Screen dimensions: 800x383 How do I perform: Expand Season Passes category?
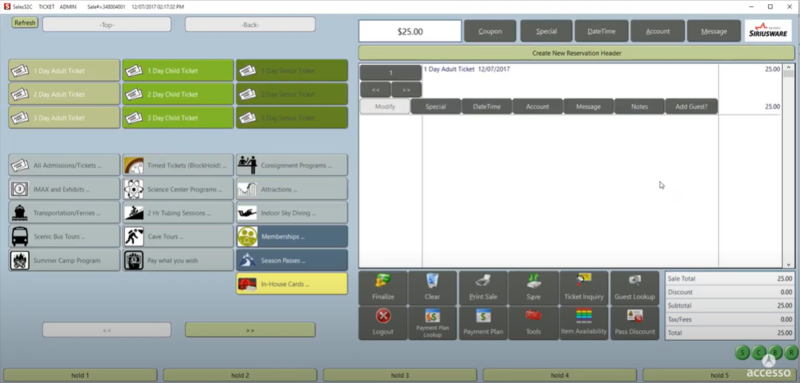click(x=292, y=260)
